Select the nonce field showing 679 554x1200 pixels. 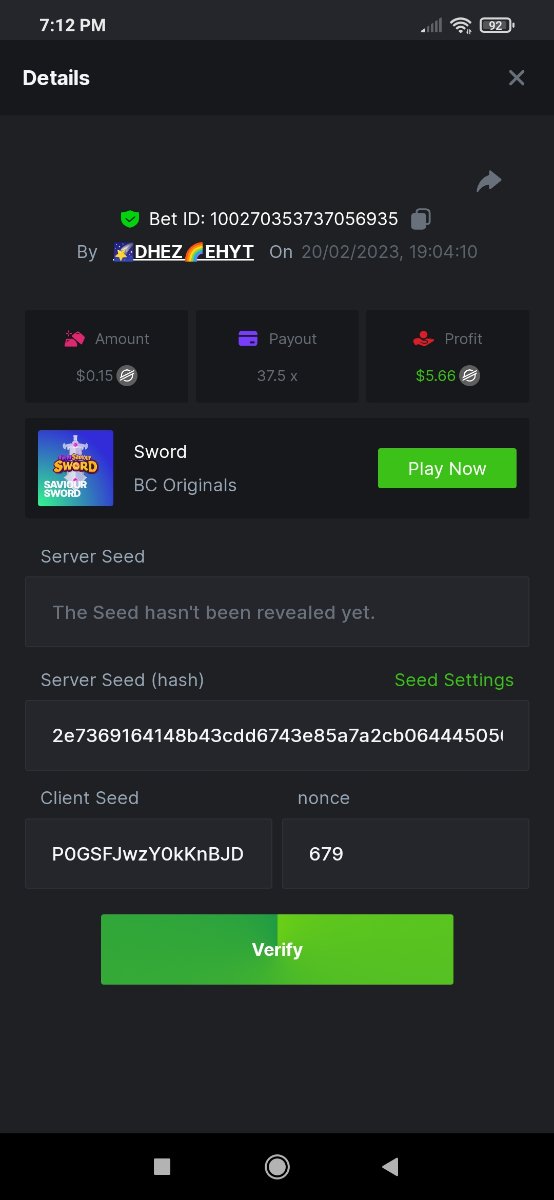pyautogui.click(x=405, y=854)
